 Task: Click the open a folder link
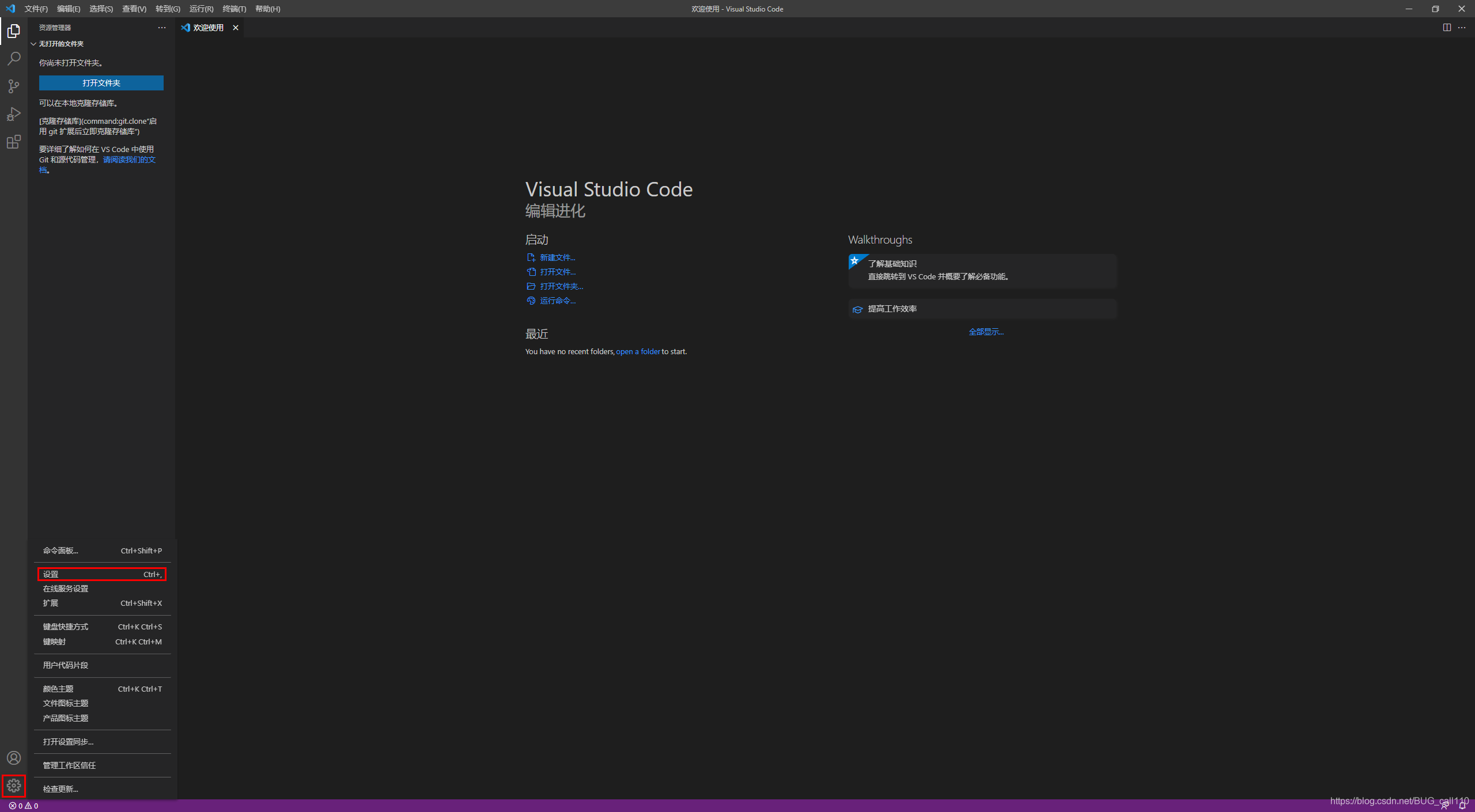point(638,351)
